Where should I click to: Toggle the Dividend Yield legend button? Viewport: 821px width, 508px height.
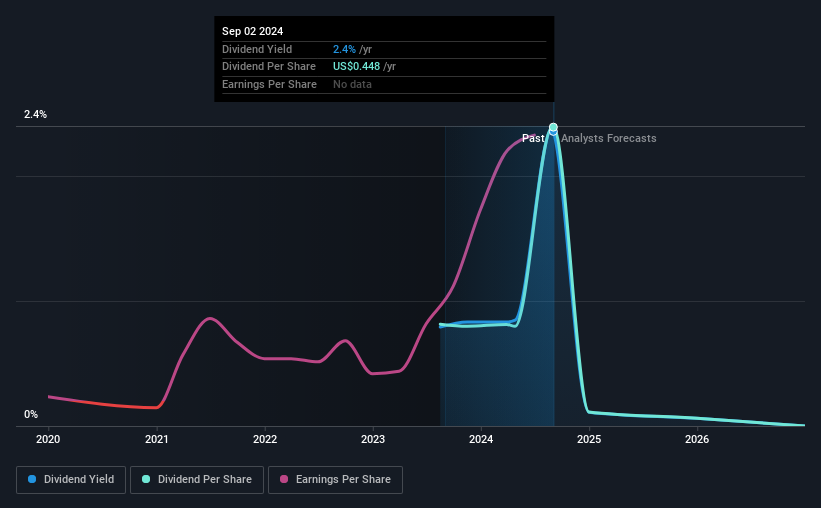[71, 480]
